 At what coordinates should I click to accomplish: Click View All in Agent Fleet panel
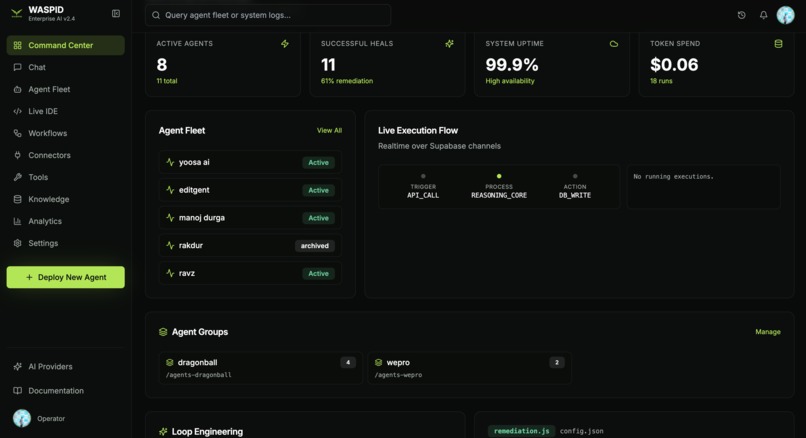pos(329,131)
